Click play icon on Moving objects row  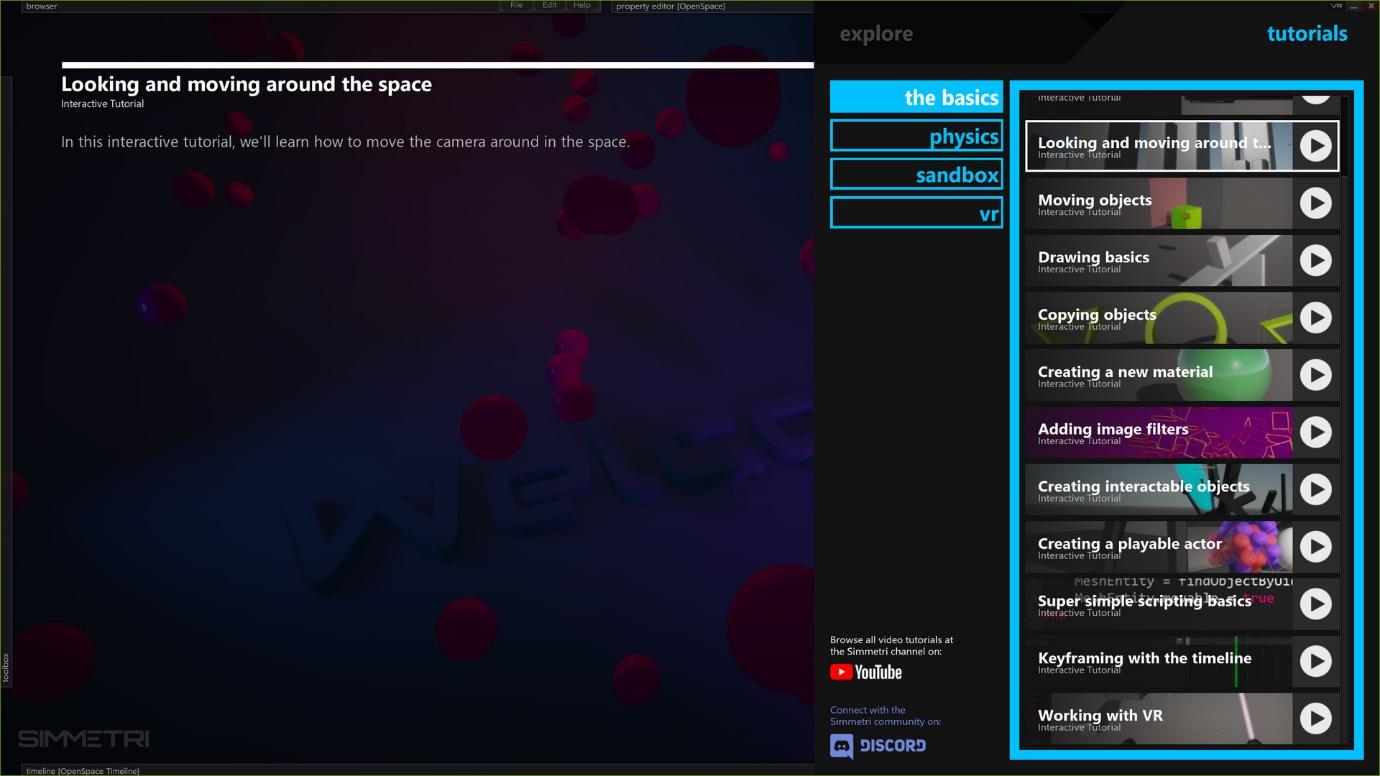coord(1315,203)
